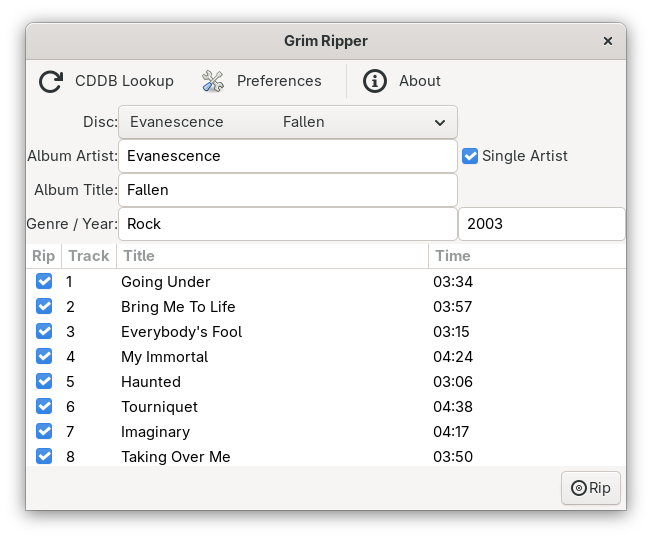The width and height of the screenshot is (652, 539).
Task: Click the Track column header
Action: (x=89, y=256)
